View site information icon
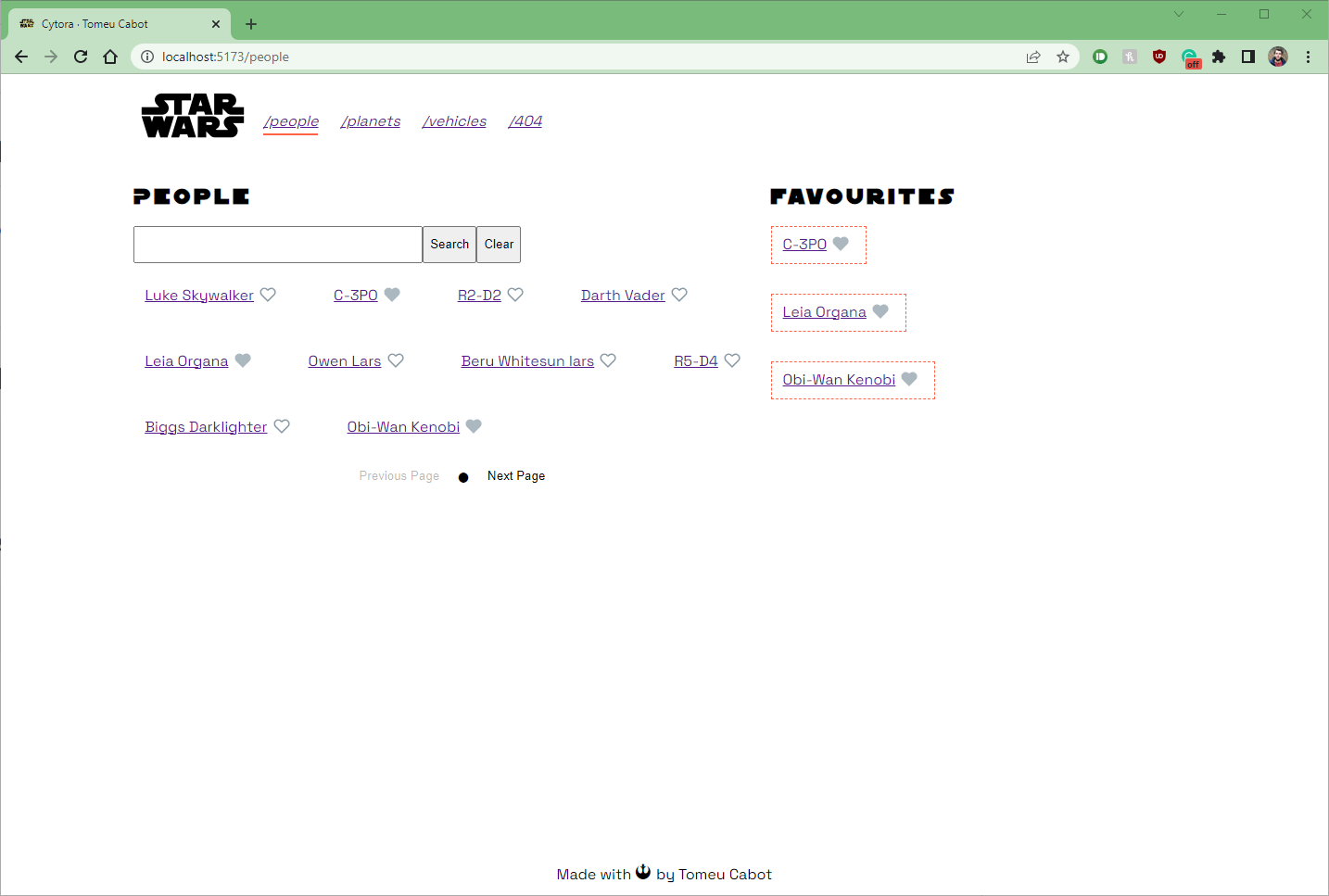Viewport: 1329px width, 896px height. coord(146,57)
